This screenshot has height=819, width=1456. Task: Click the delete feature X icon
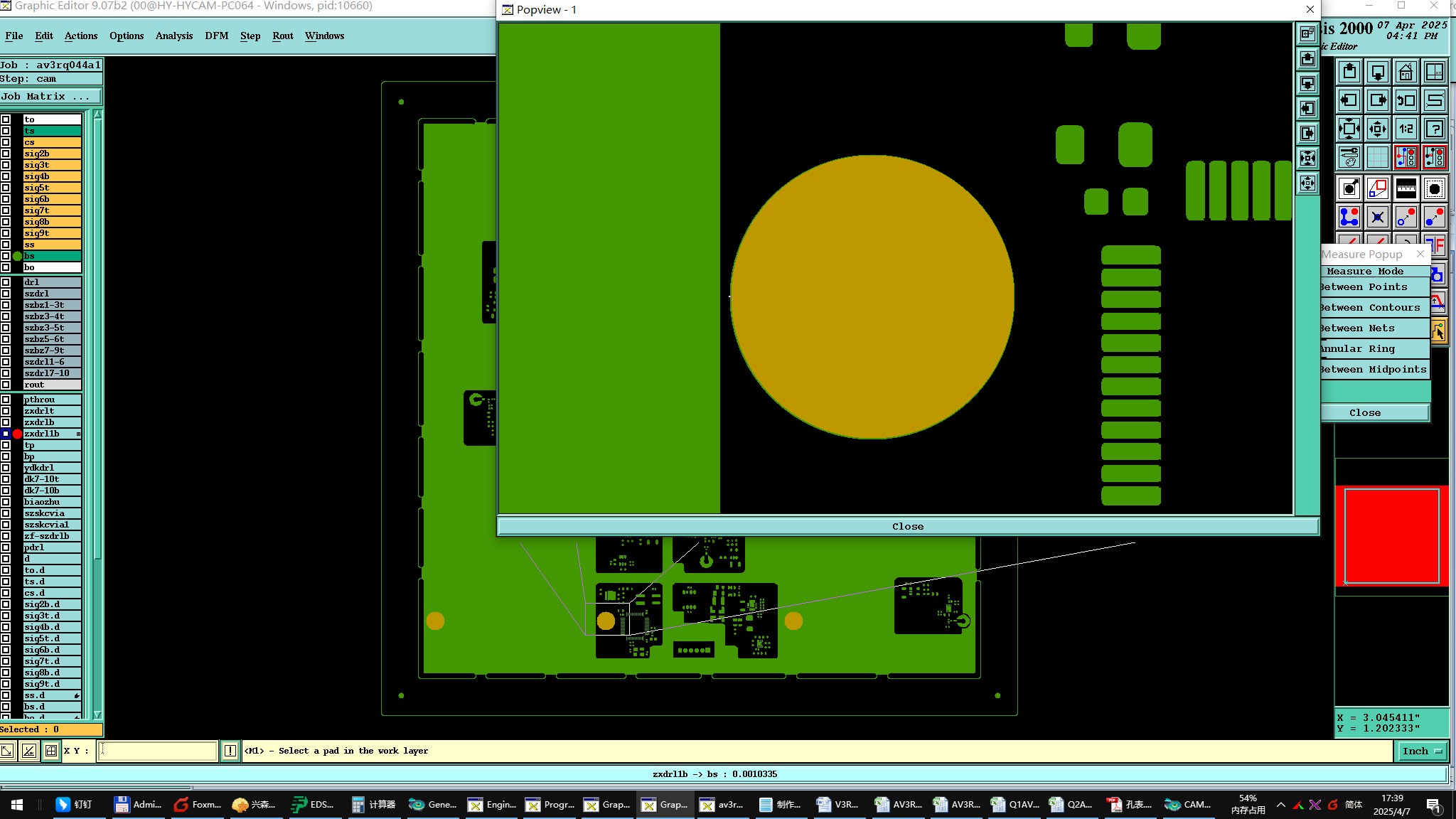tap(1377, 217)
